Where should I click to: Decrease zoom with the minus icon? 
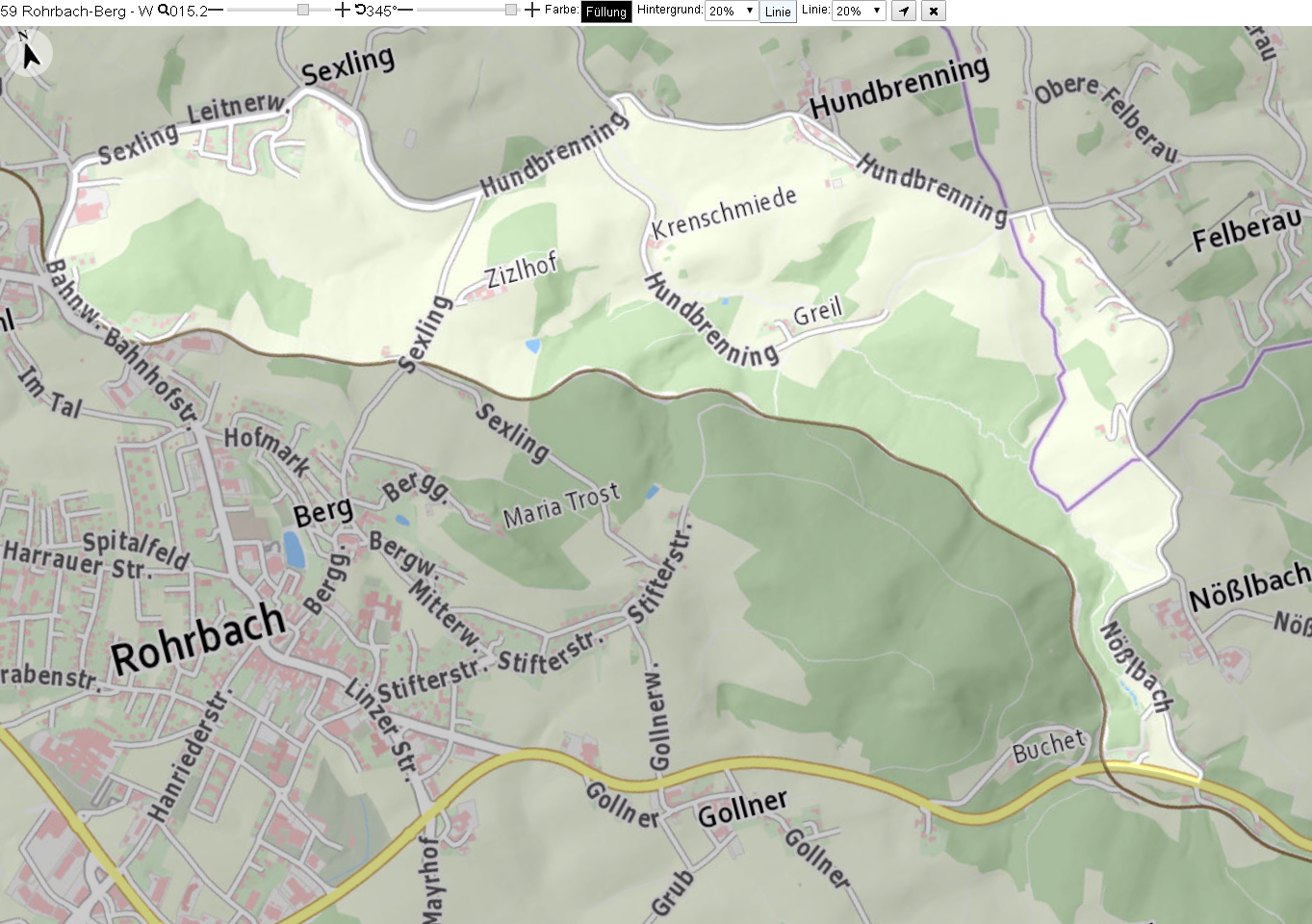216,10
